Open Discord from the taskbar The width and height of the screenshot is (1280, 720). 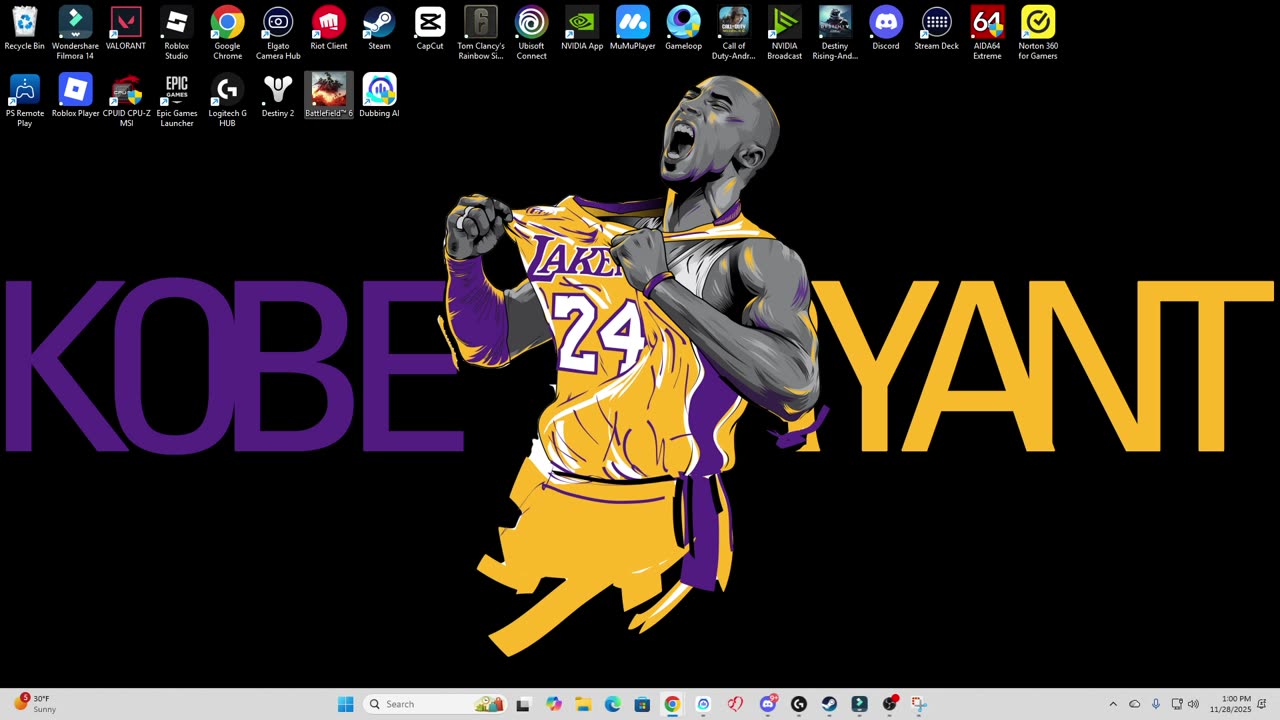(x=768, y=704)
